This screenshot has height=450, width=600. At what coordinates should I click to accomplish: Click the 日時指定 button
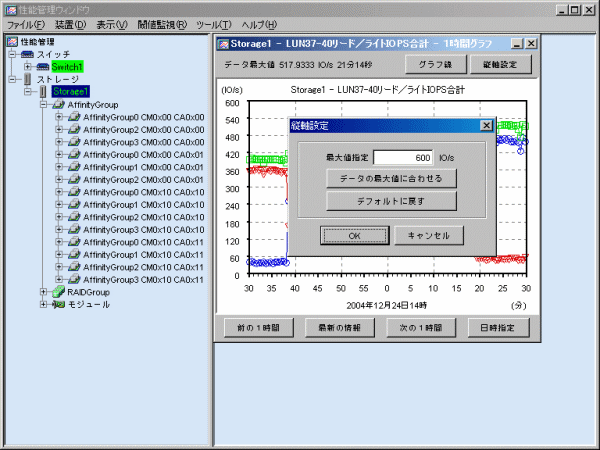498,328
